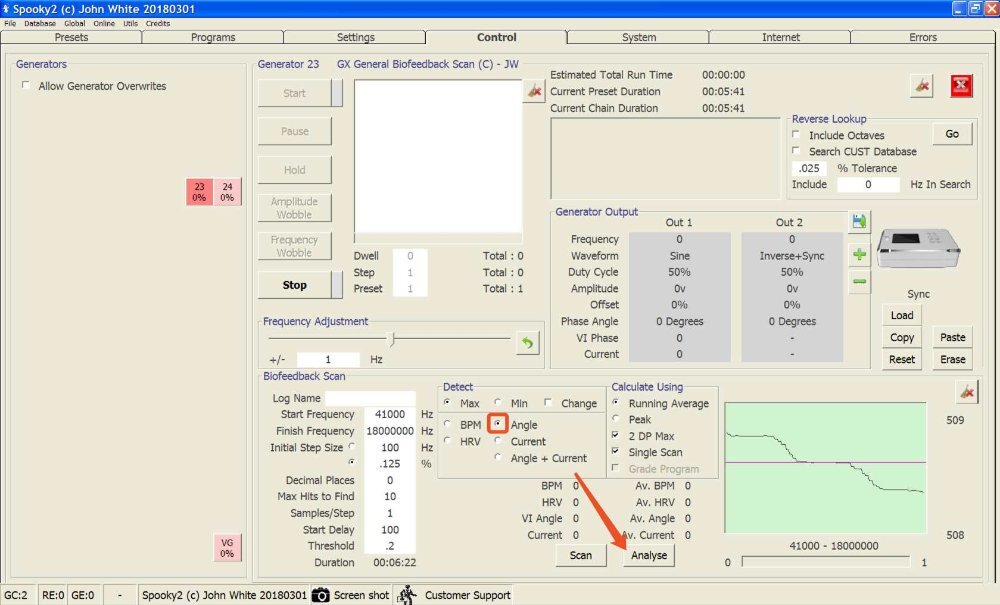Open the Programs tab
This screenshot has height=605, width=1000.
213,37
